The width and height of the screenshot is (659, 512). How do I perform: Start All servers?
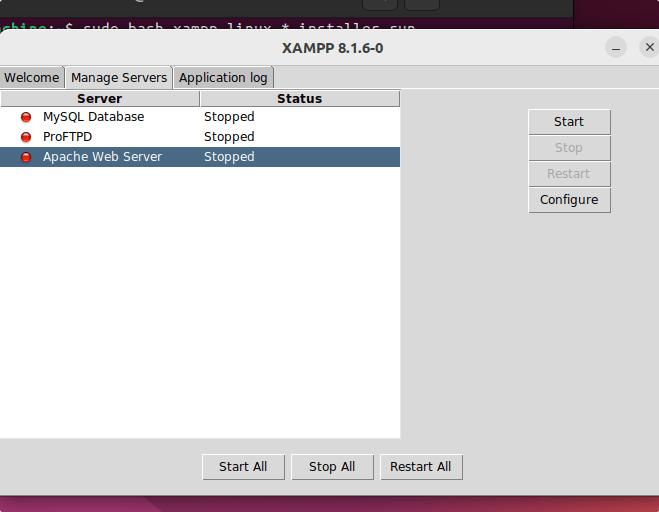click(x=243, y=467)
